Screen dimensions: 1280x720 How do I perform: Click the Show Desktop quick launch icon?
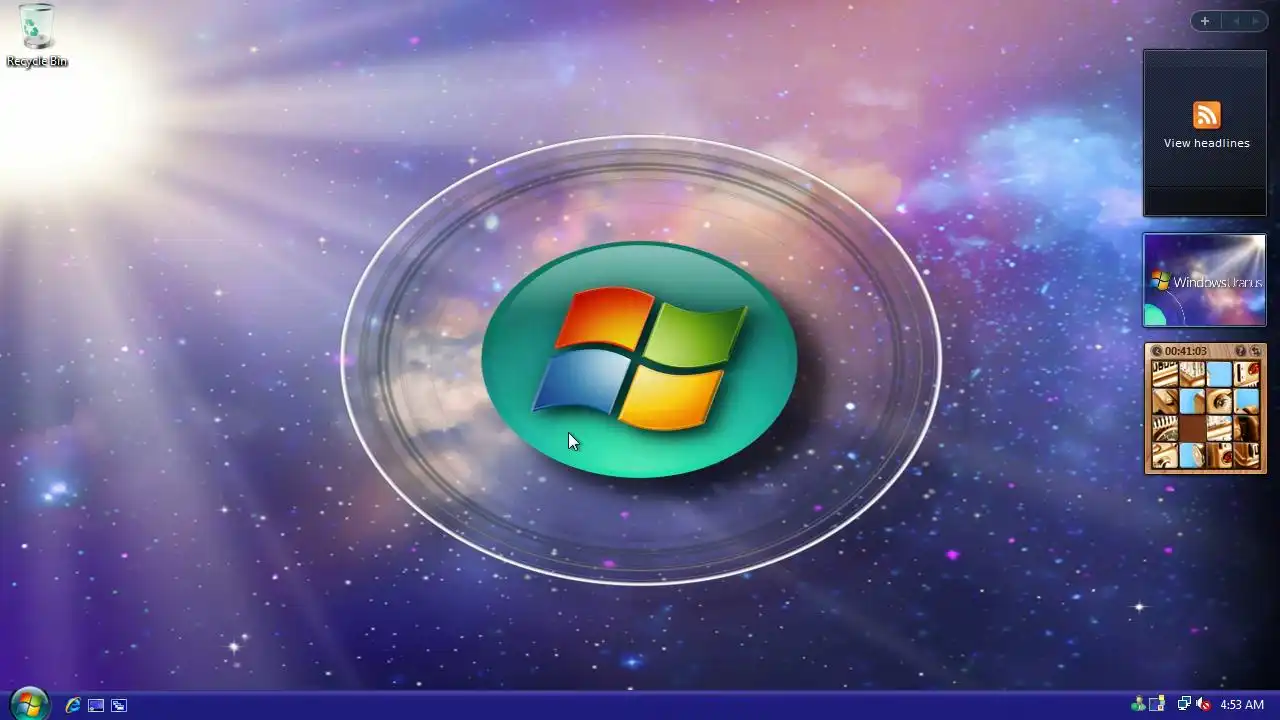tap(96, 705)
